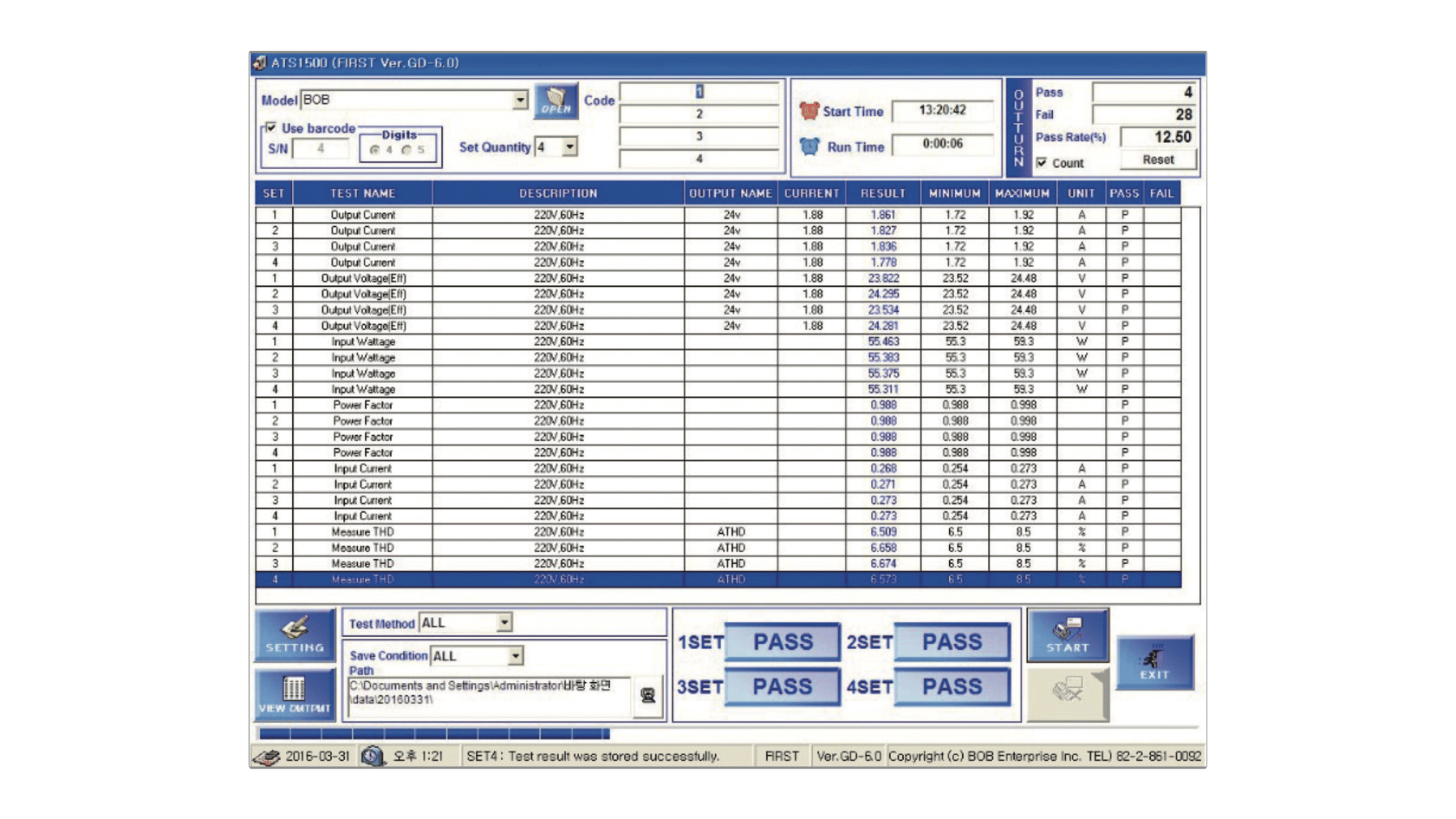
Task: Select the 5 Digits radio button
Action: click(406, 150)
